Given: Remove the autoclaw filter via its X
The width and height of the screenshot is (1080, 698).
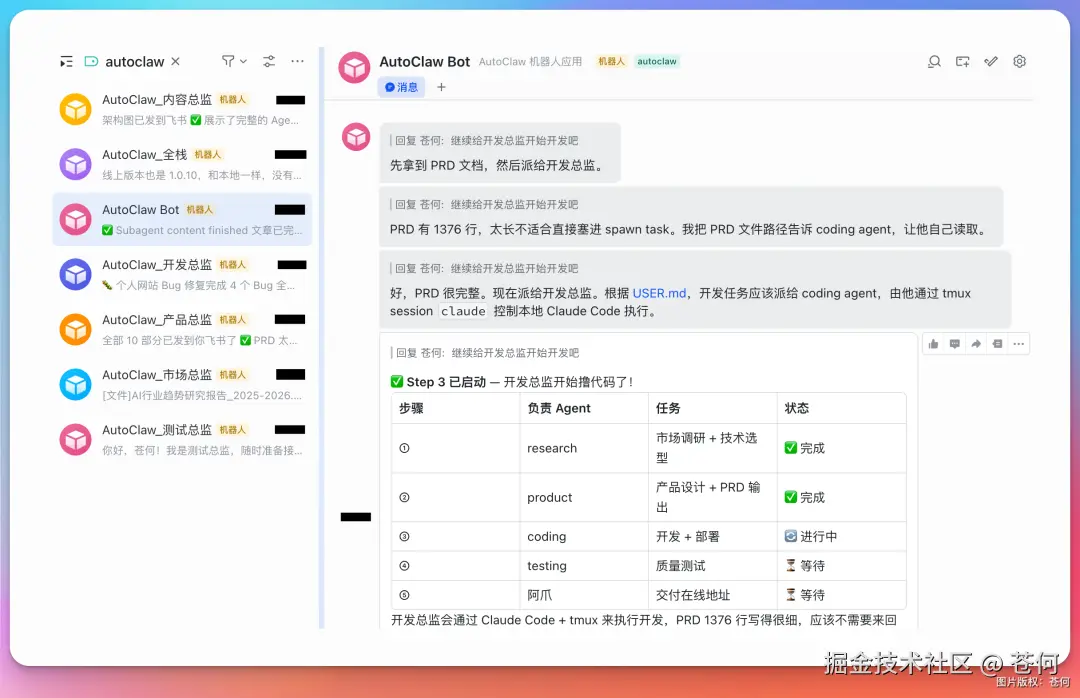Looking at the screenshot, I should 175,61.
